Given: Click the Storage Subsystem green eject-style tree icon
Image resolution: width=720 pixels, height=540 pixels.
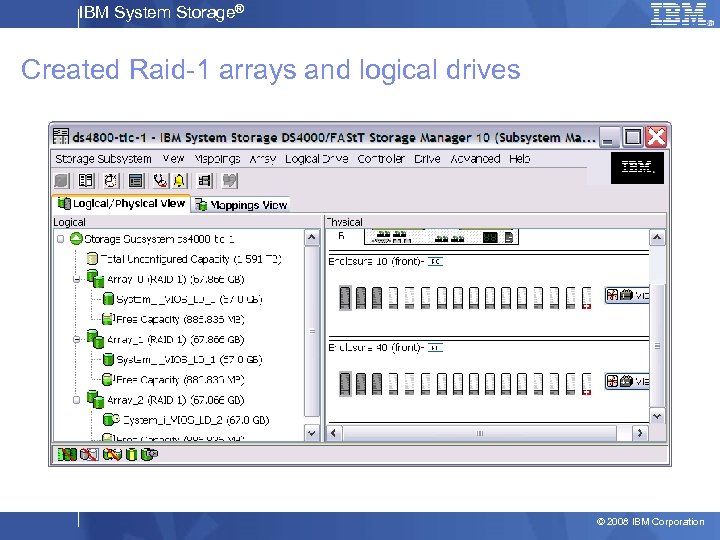Looking at the screenshot, I should (76, 239).
